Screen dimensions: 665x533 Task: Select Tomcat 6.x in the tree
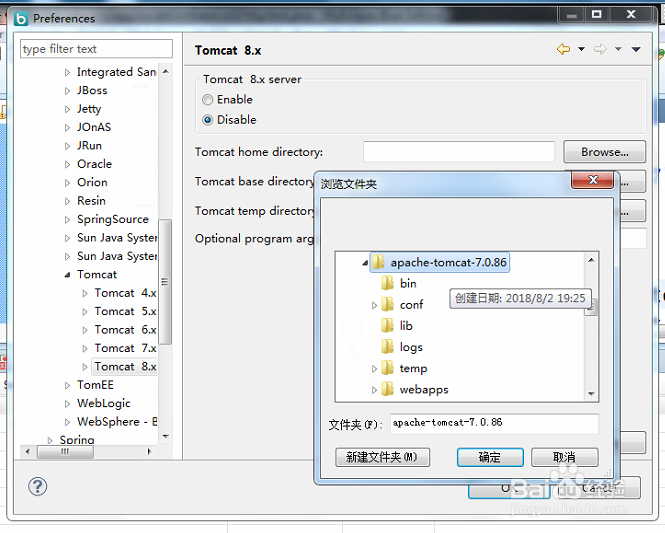pyautogui.click(x=126, y=329)
